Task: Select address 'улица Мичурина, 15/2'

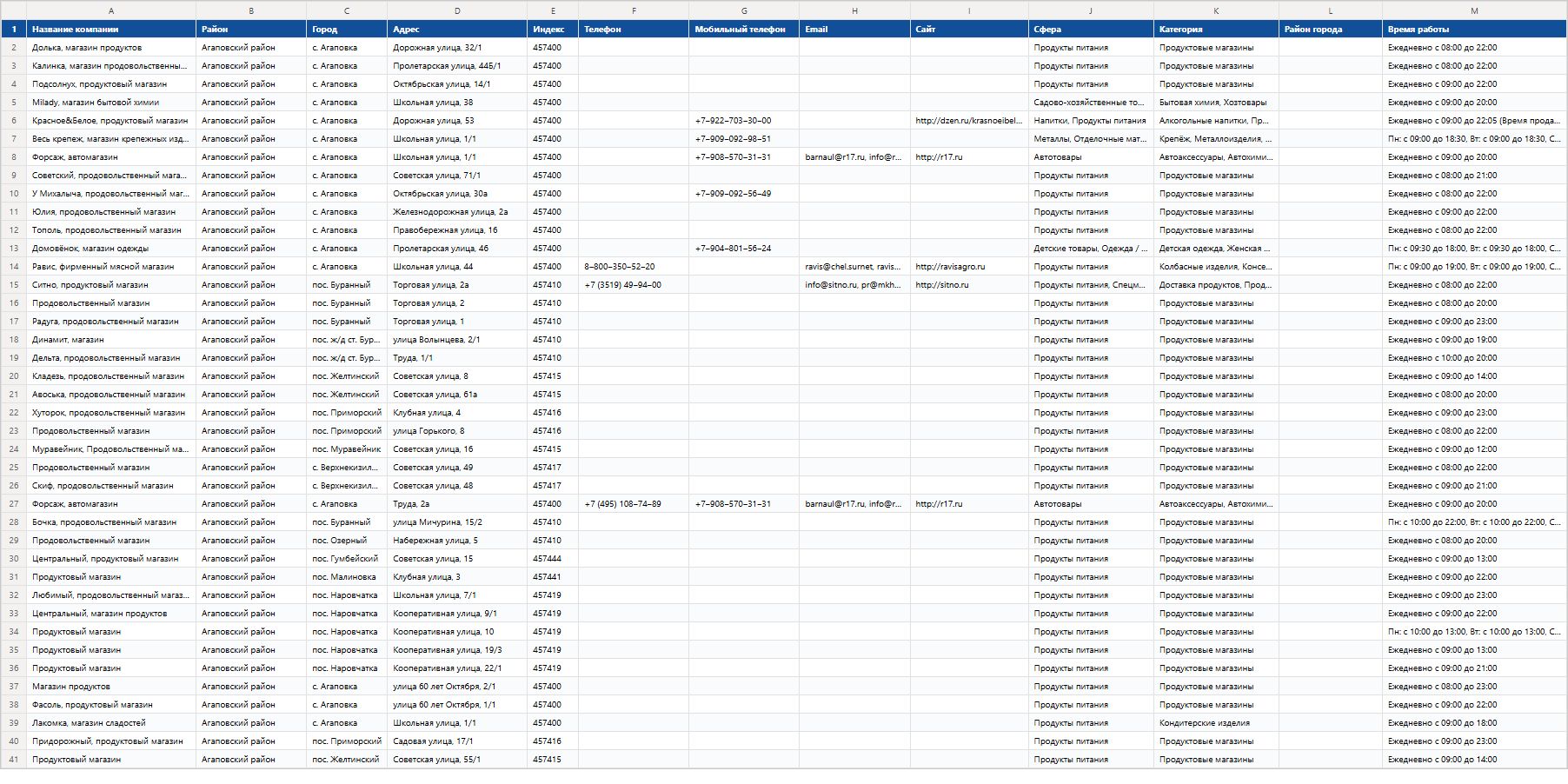Action: 457,522
